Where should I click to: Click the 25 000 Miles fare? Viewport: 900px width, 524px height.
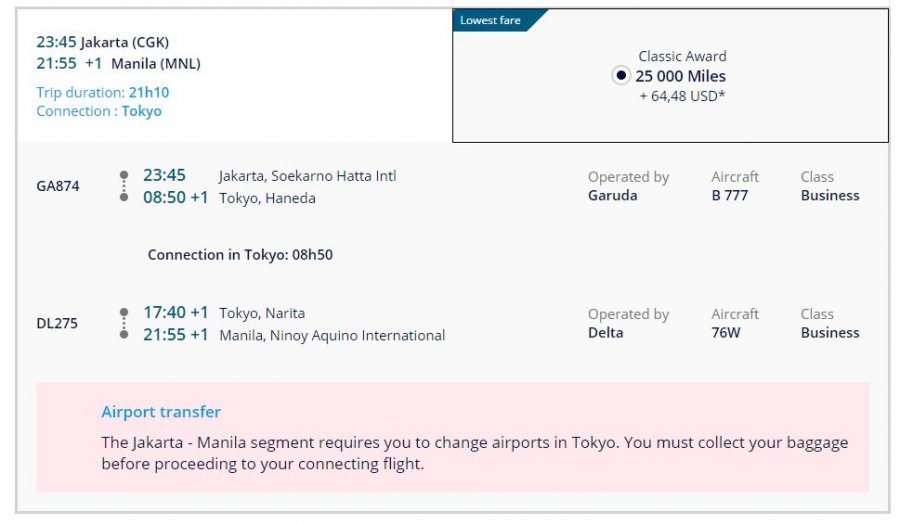pos(681,76)
